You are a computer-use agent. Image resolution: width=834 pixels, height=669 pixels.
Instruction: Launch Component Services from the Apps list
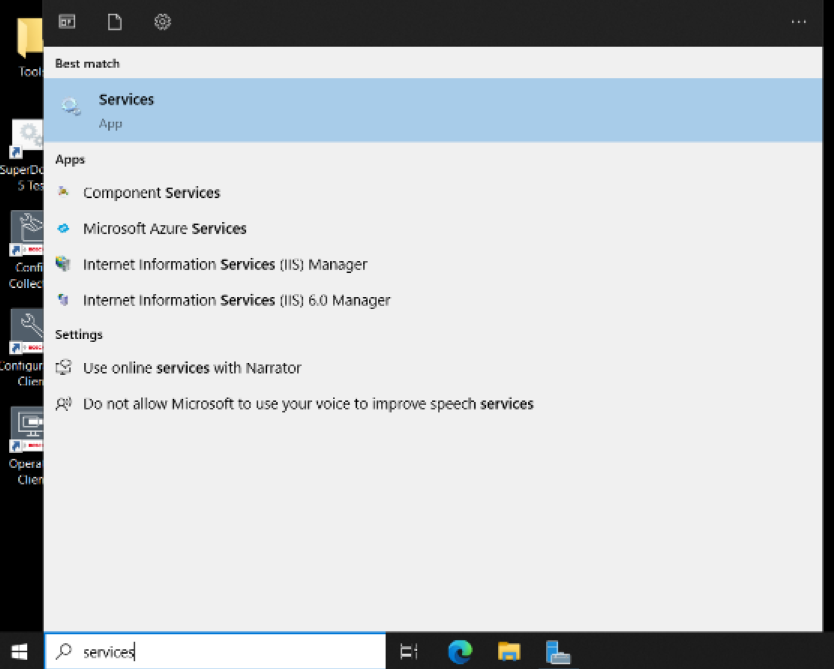151,193
